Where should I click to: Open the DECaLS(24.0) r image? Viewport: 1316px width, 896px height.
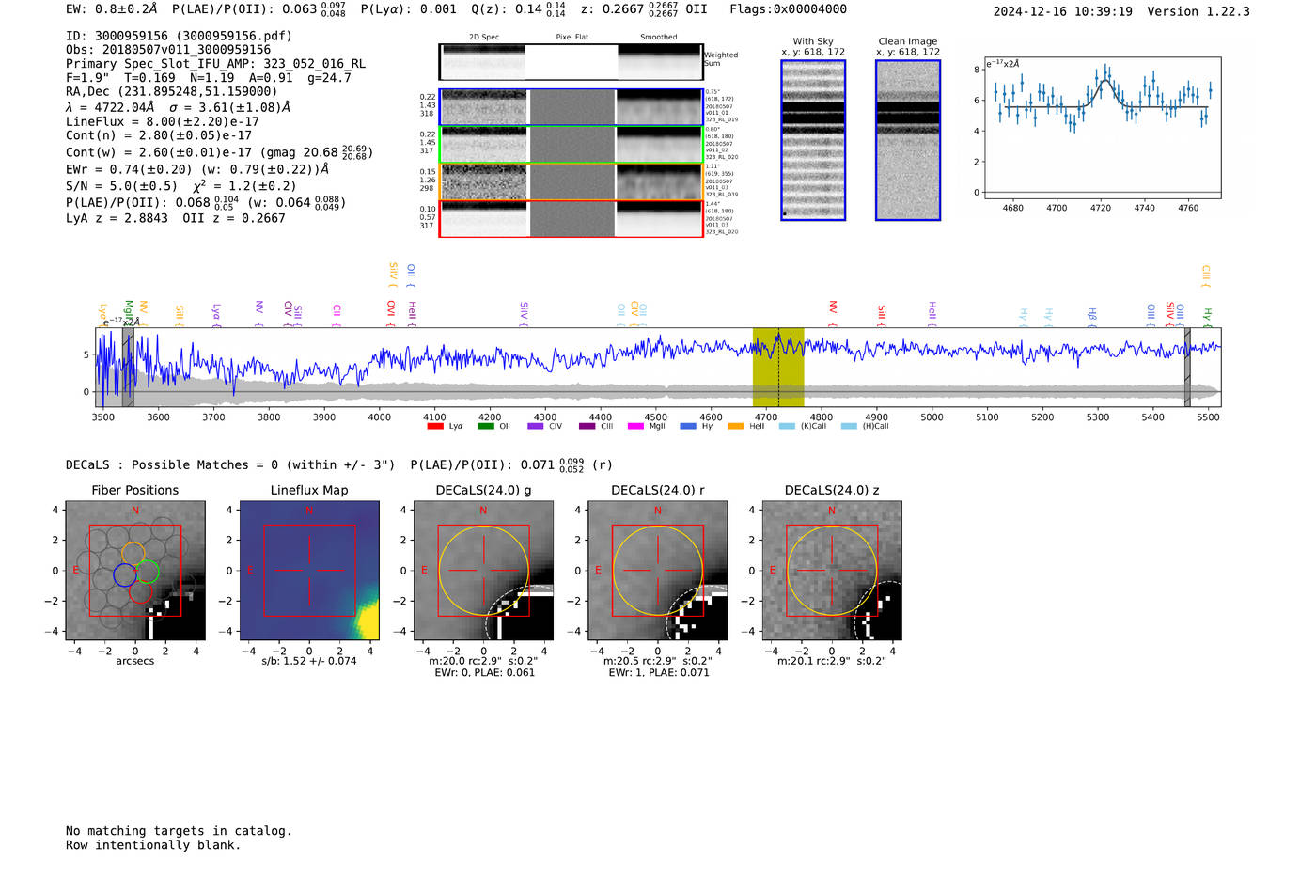coord(658,571)
